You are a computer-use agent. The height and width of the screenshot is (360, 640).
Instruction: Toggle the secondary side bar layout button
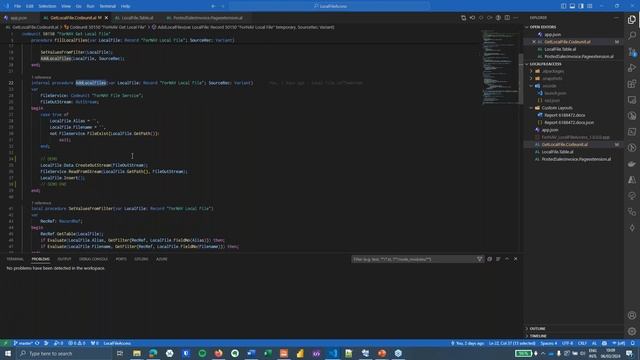point(581,6)
